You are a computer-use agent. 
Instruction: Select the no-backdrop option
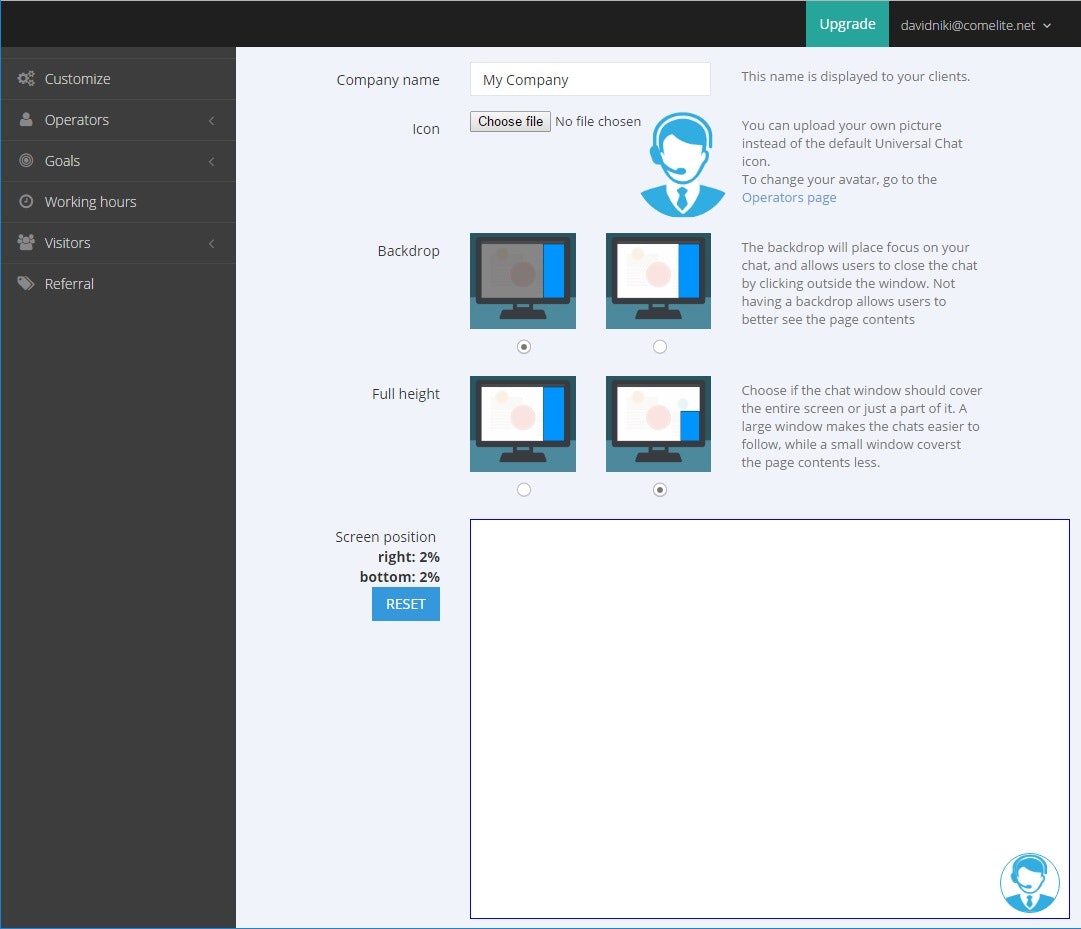[659, 346]
